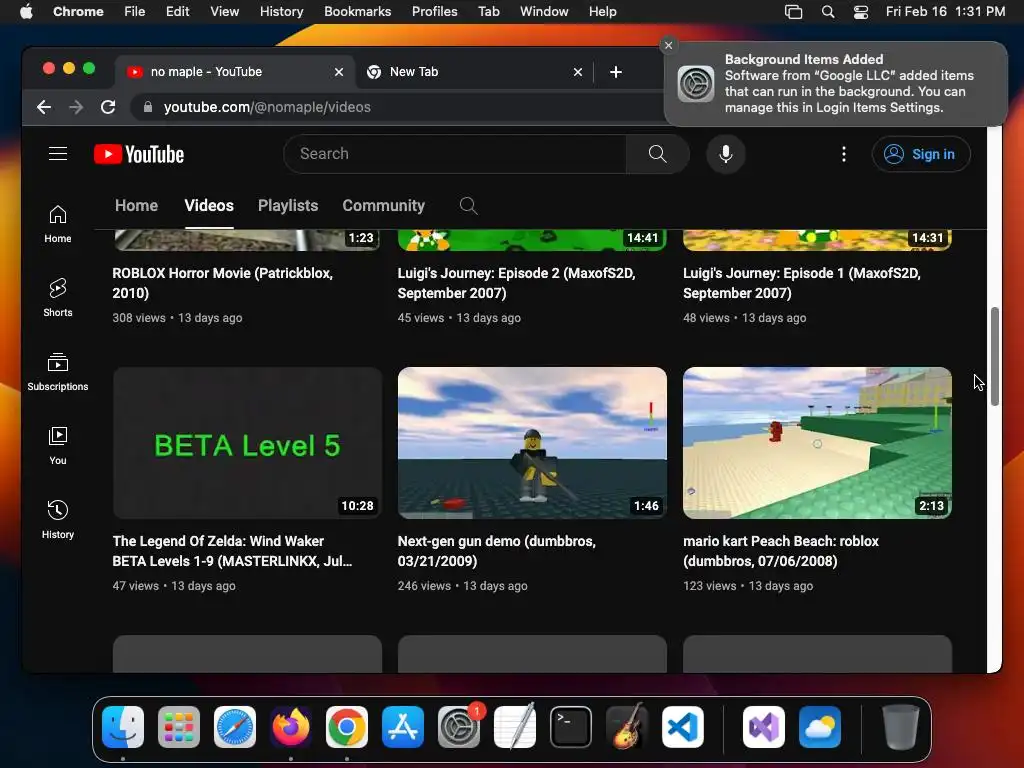The width and height of the screenshot is (1024, 768).
Task: Open the Chrome File menu
Action: pyautogui.click(x=135, y=12)
